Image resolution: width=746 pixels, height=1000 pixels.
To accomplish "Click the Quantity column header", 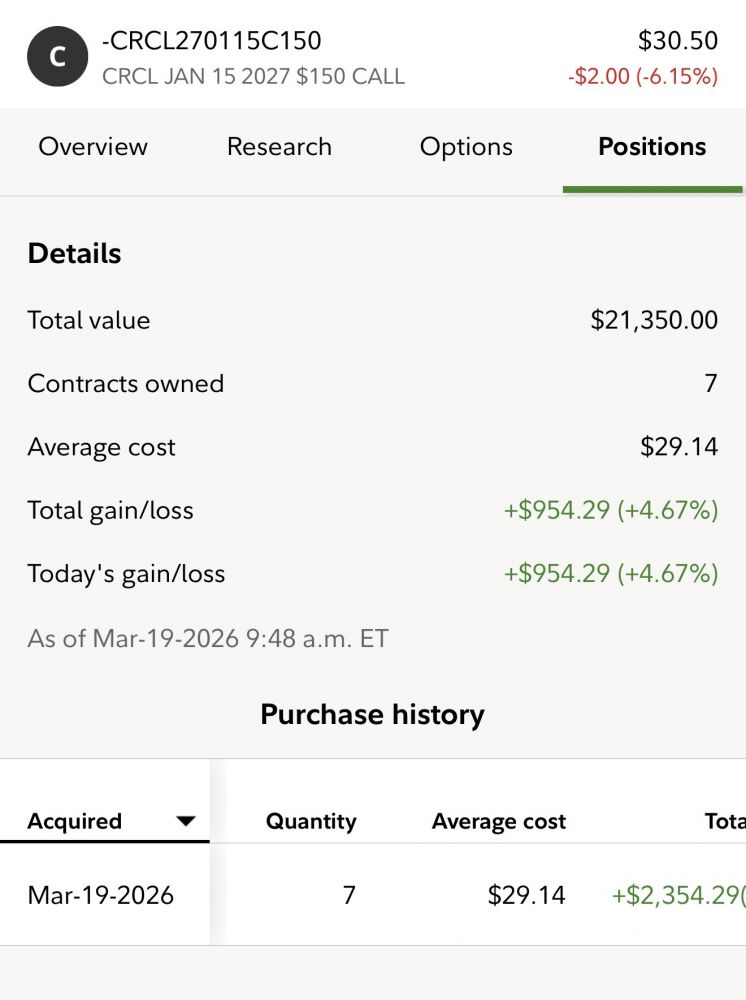I will coord(311,822).
